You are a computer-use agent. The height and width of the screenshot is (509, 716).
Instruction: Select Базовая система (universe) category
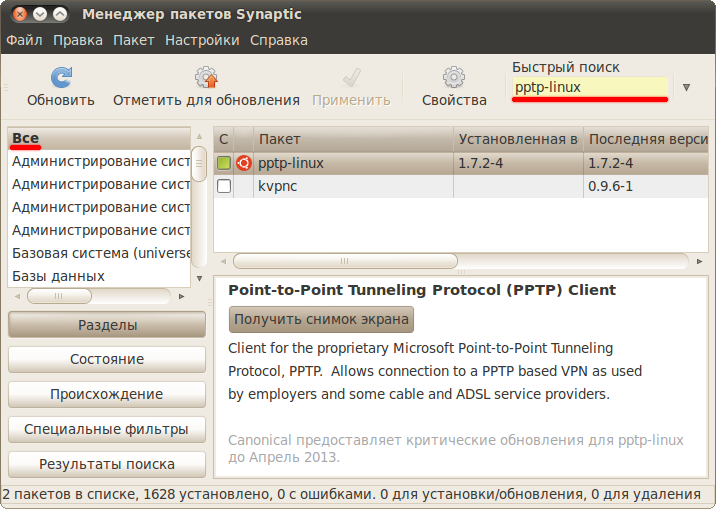click(99, 253)
